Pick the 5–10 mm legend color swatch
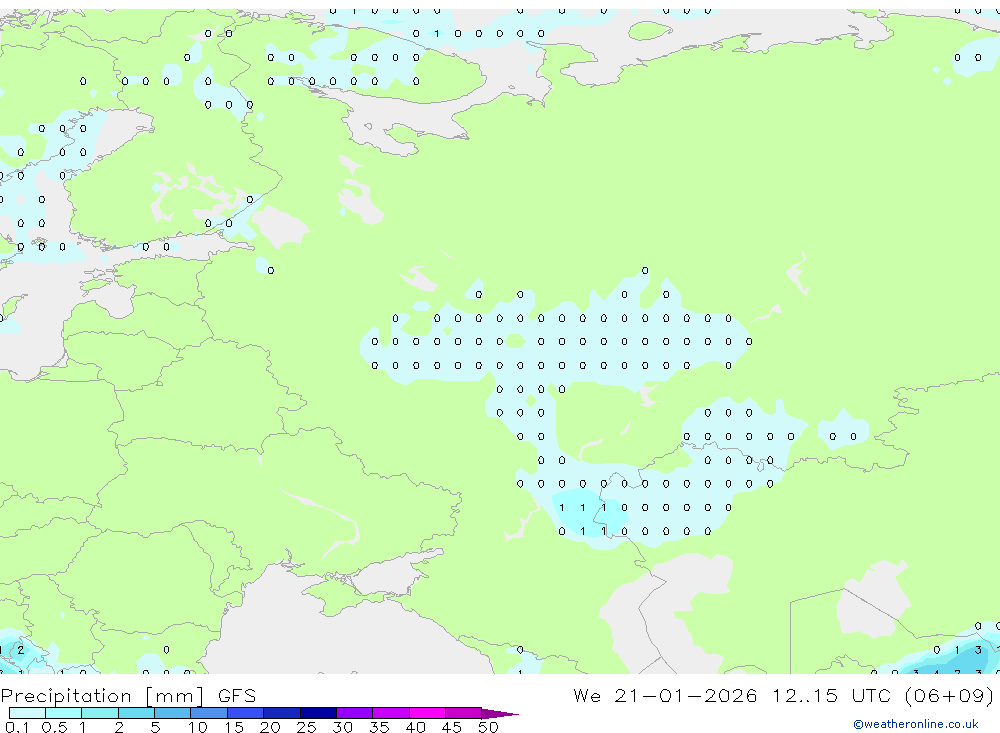 172,713
